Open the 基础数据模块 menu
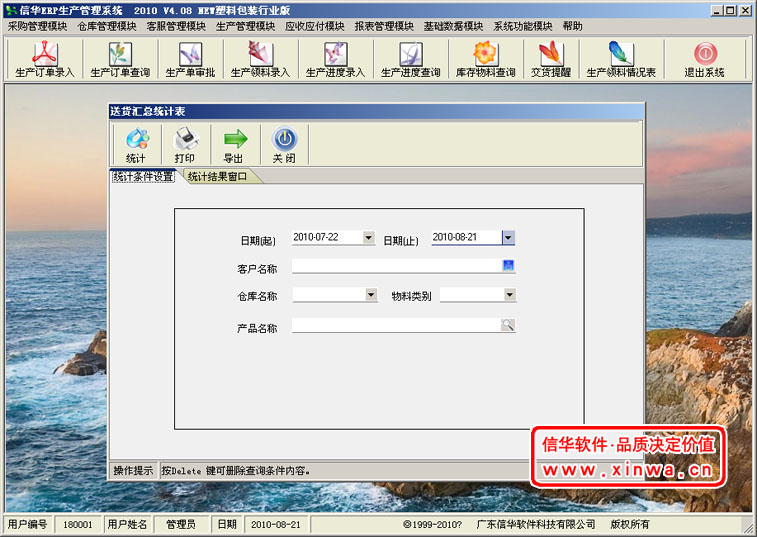Screen dimensions: 757x537 (453, 26)
